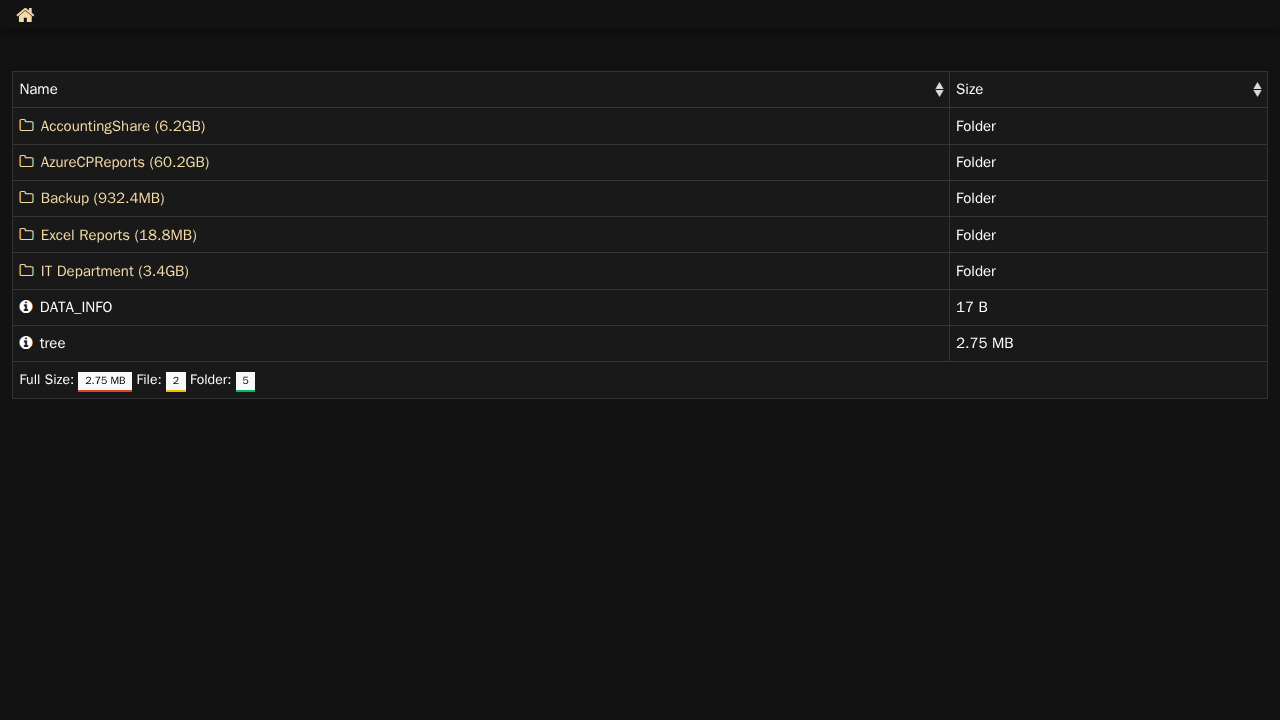Screen dimensions: 1280x720
Task: Click the Backup folder icon
Action: click(27, 198)
